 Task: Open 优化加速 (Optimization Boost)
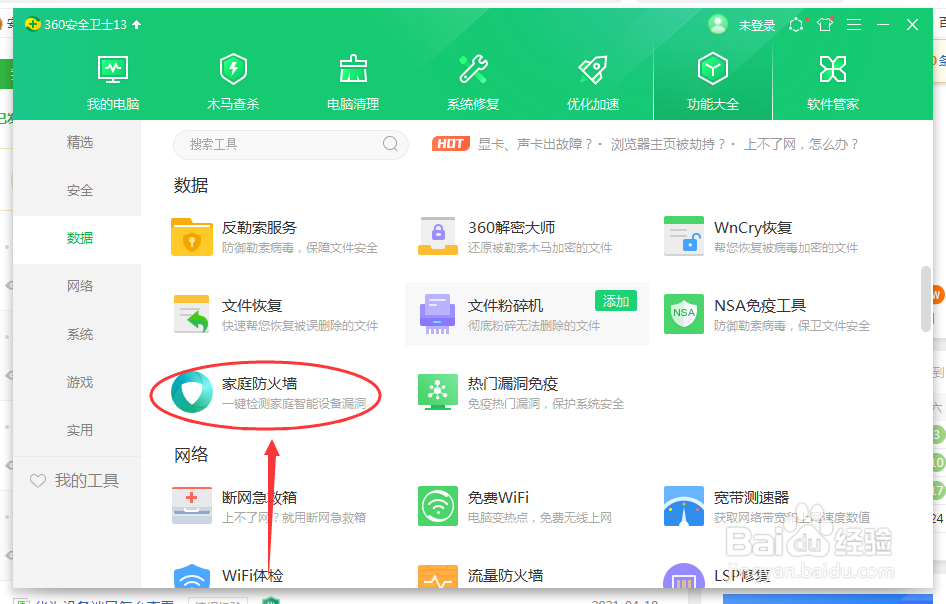593,78
